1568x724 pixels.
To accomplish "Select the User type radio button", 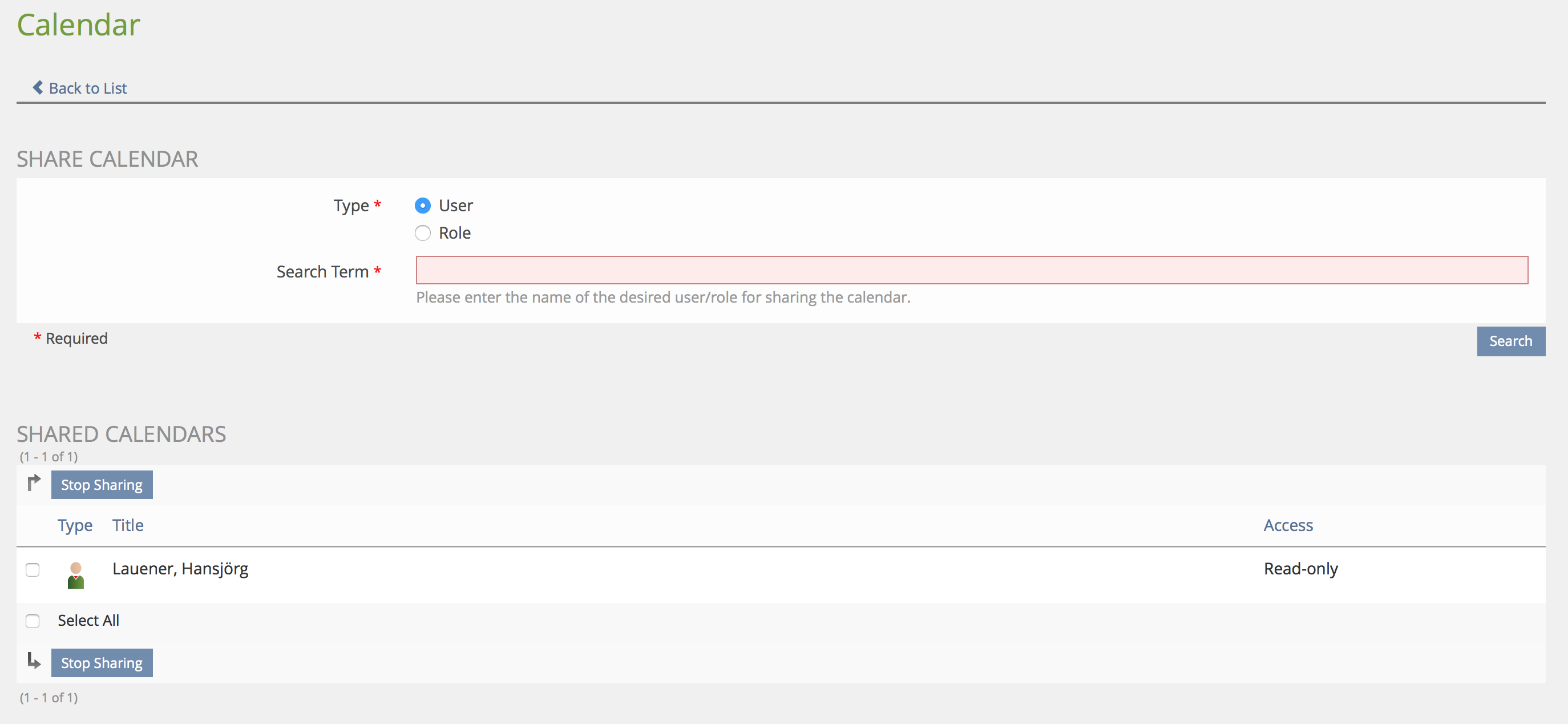I will [x=422, y=206].
